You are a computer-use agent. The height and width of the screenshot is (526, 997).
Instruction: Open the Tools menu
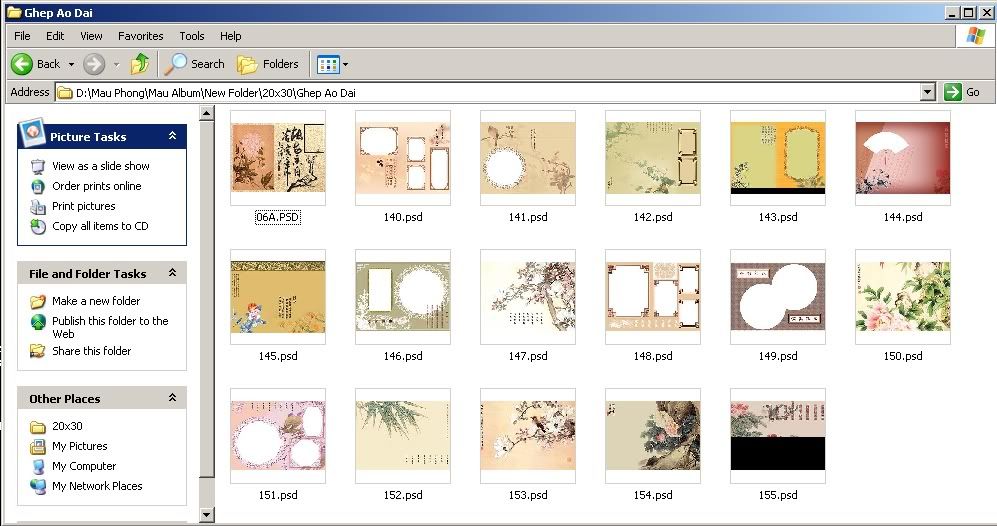pos(191,36)
